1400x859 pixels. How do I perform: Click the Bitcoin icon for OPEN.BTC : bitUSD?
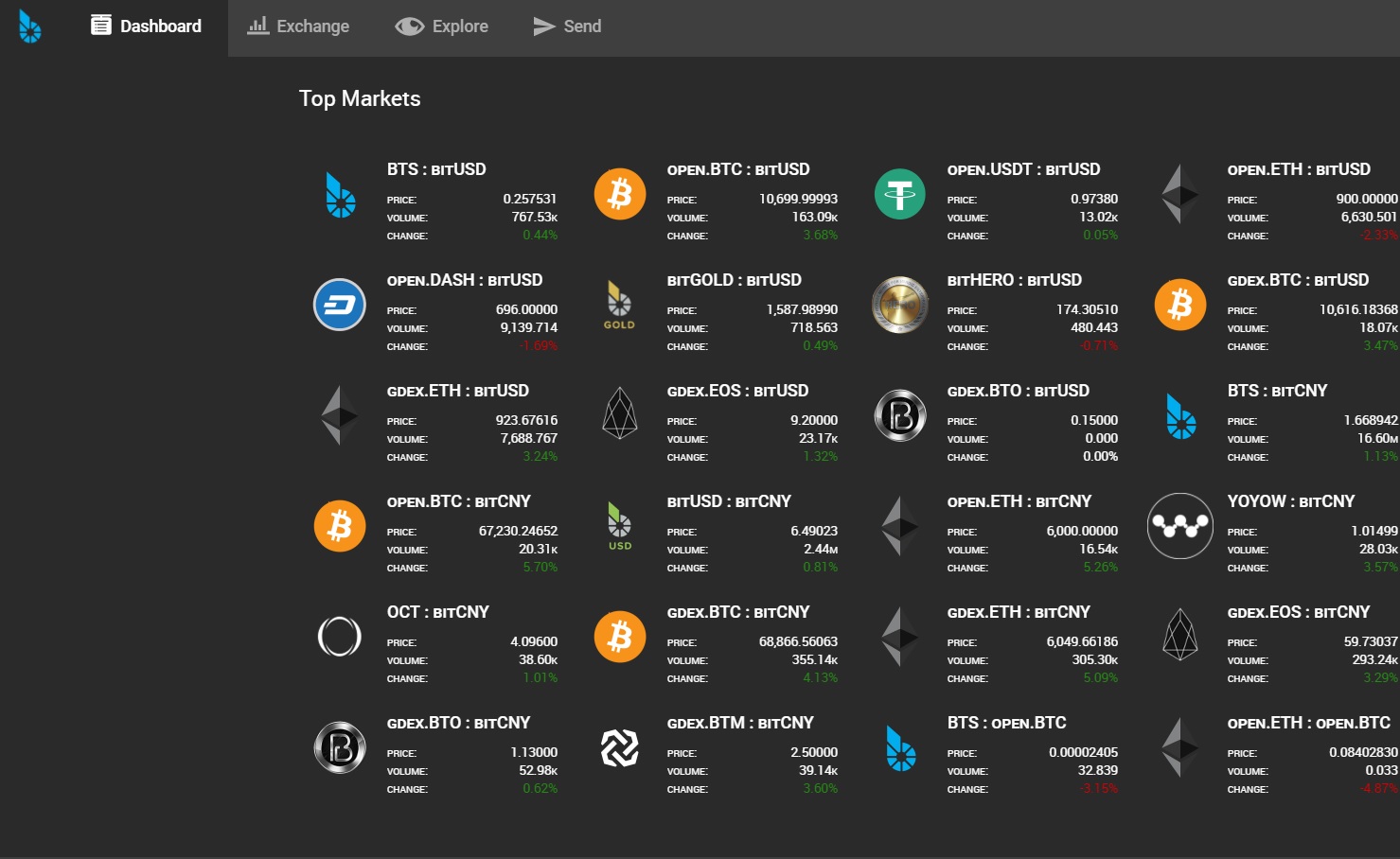click(x=620, y=194)
